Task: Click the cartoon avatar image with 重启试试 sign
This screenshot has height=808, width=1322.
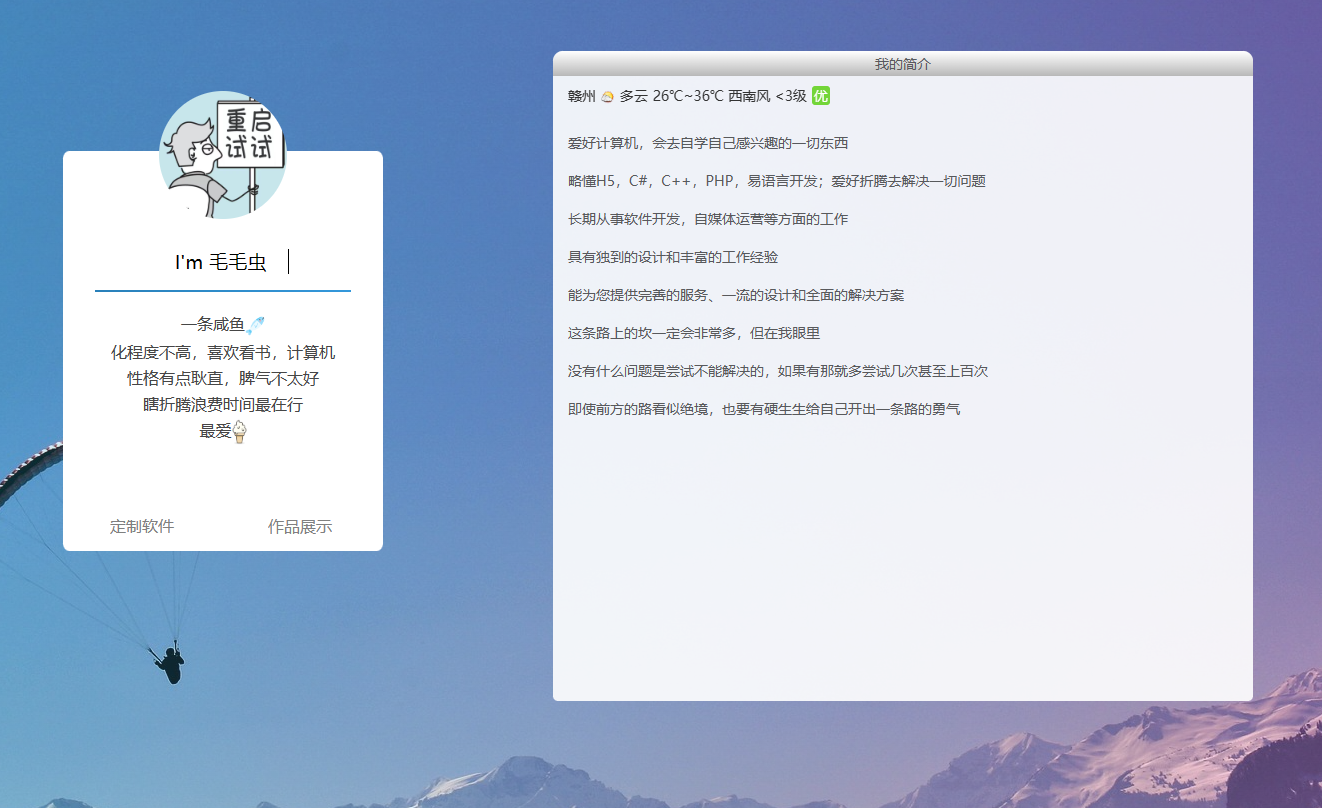Action: point(223,154)
